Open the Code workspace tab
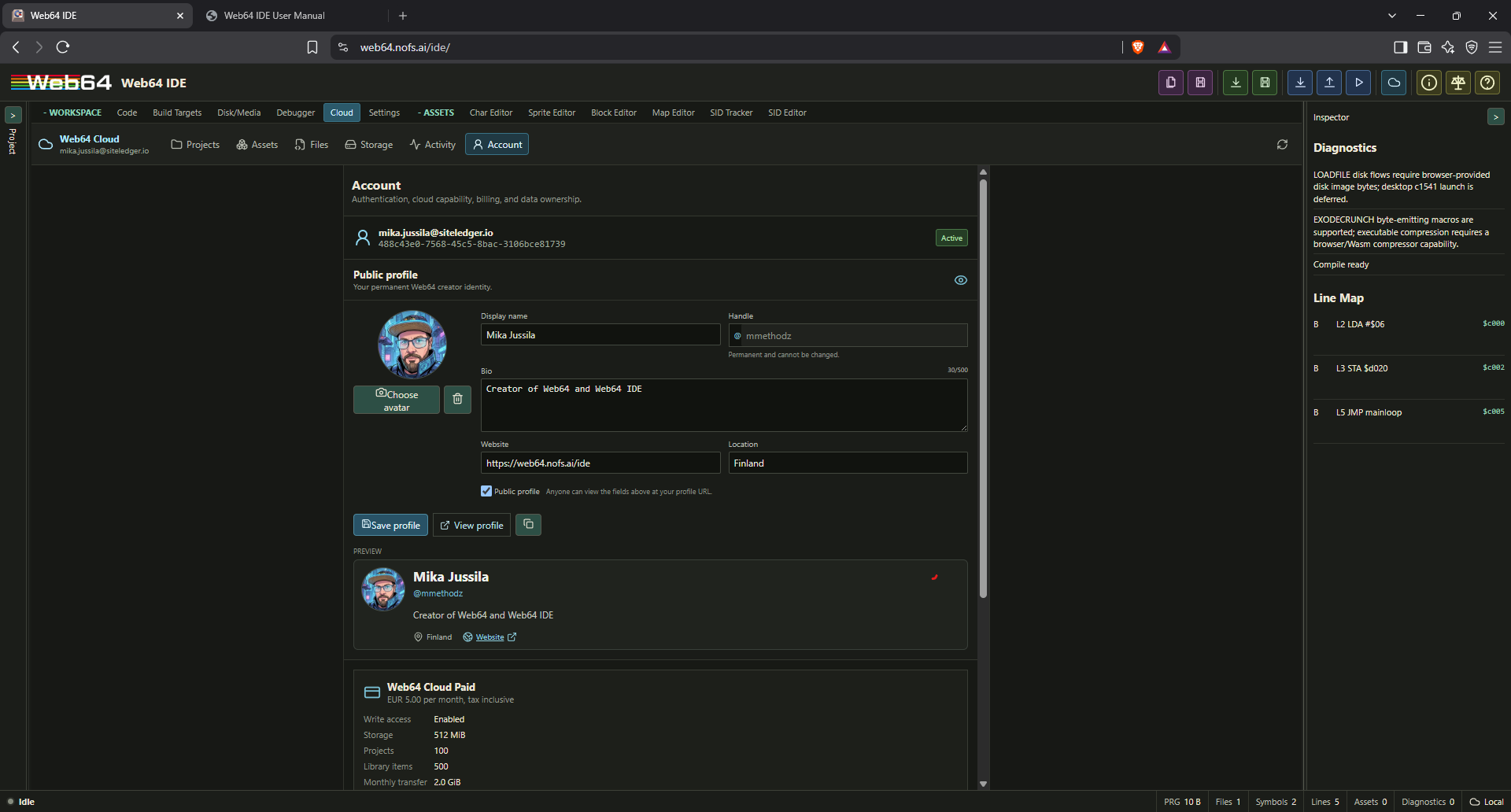The image size is (1511, 812). pyautogui.click(x=127, y=113)
